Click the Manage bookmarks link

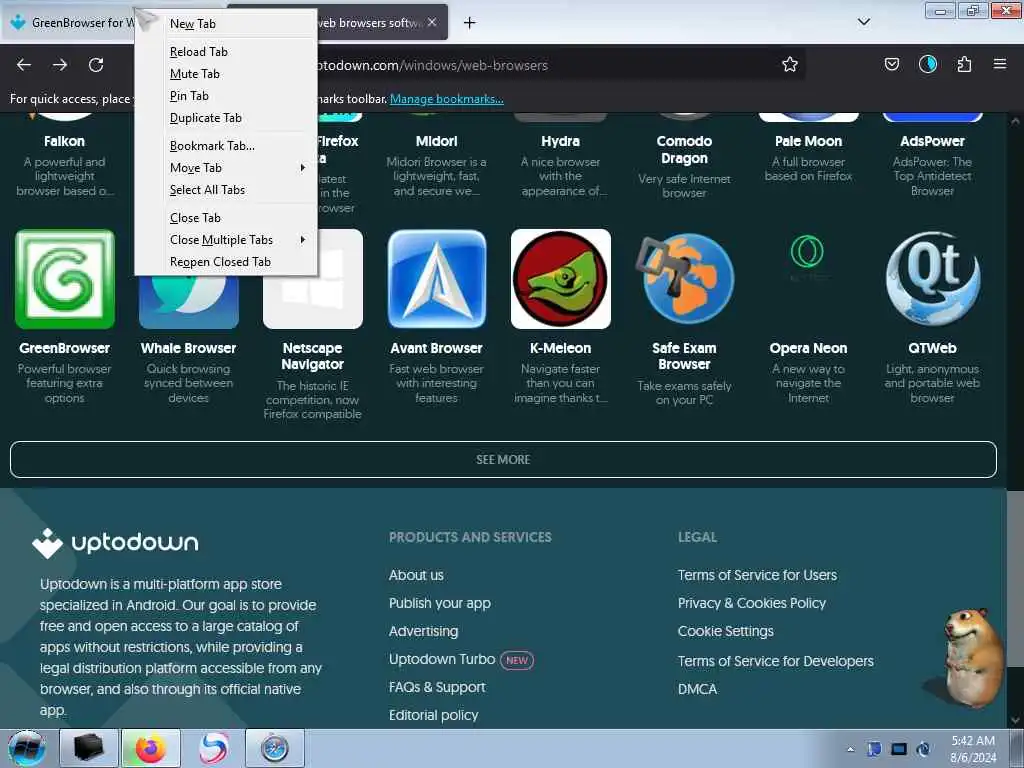pyautogui.click(x=447, y=99)
